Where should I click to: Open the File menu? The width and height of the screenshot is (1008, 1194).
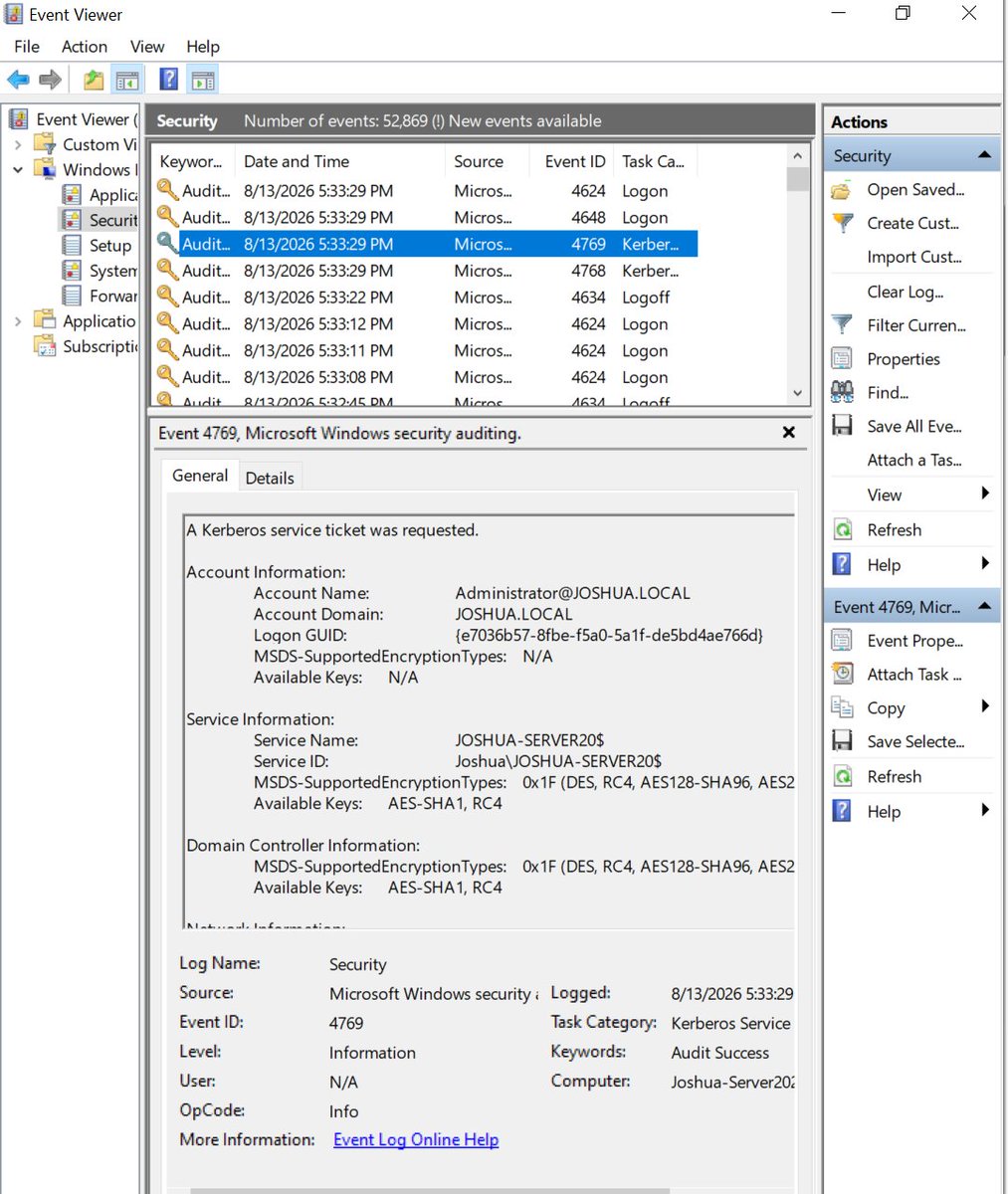pos(27,46)
